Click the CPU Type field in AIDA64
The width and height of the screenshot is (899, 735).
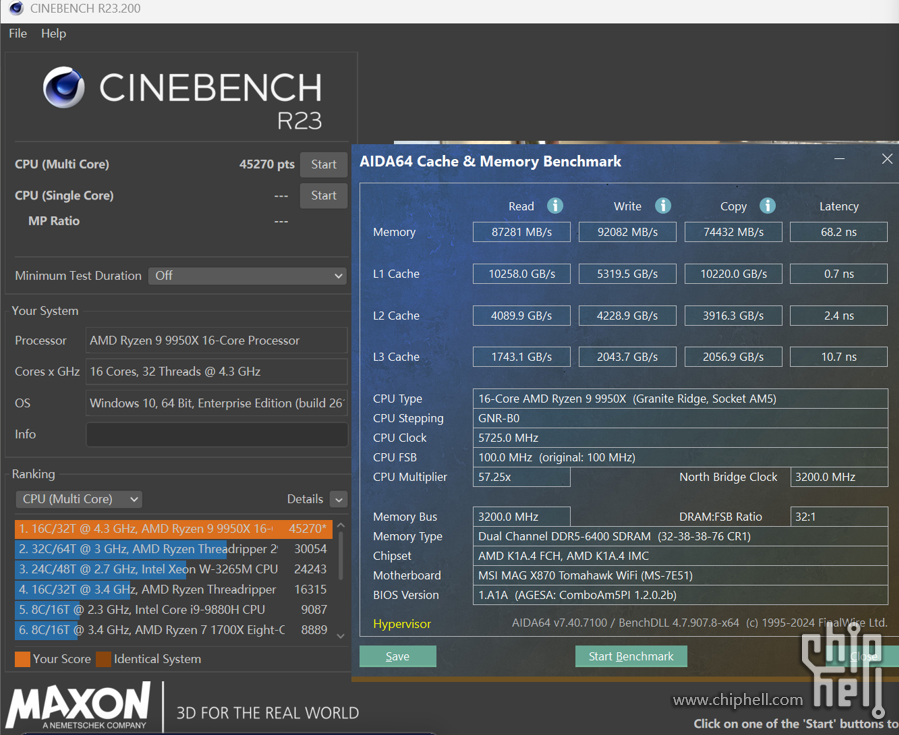(x=681, y=399)
